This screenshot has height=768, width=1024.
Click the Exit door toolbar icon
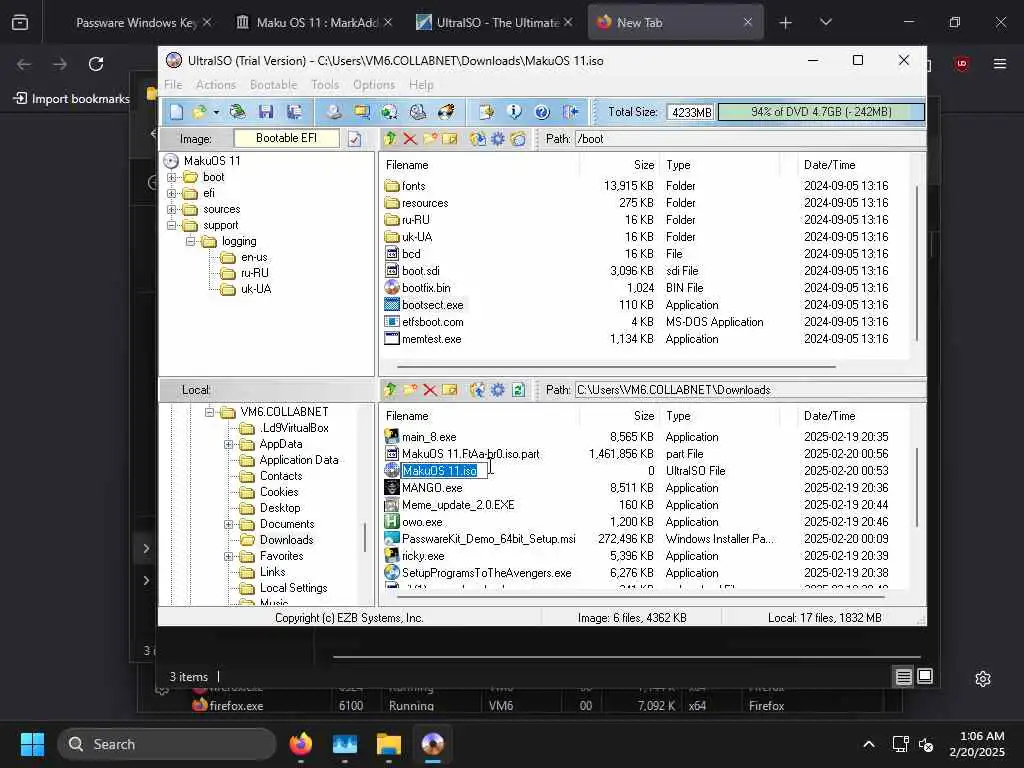[570, 112]
